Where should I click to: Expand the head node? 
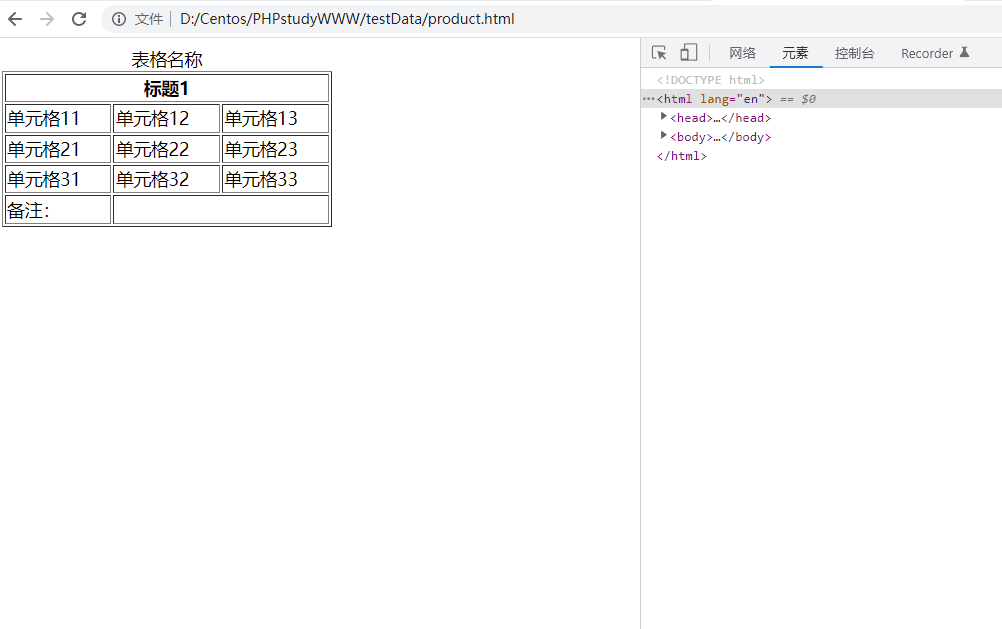[663, 116]
